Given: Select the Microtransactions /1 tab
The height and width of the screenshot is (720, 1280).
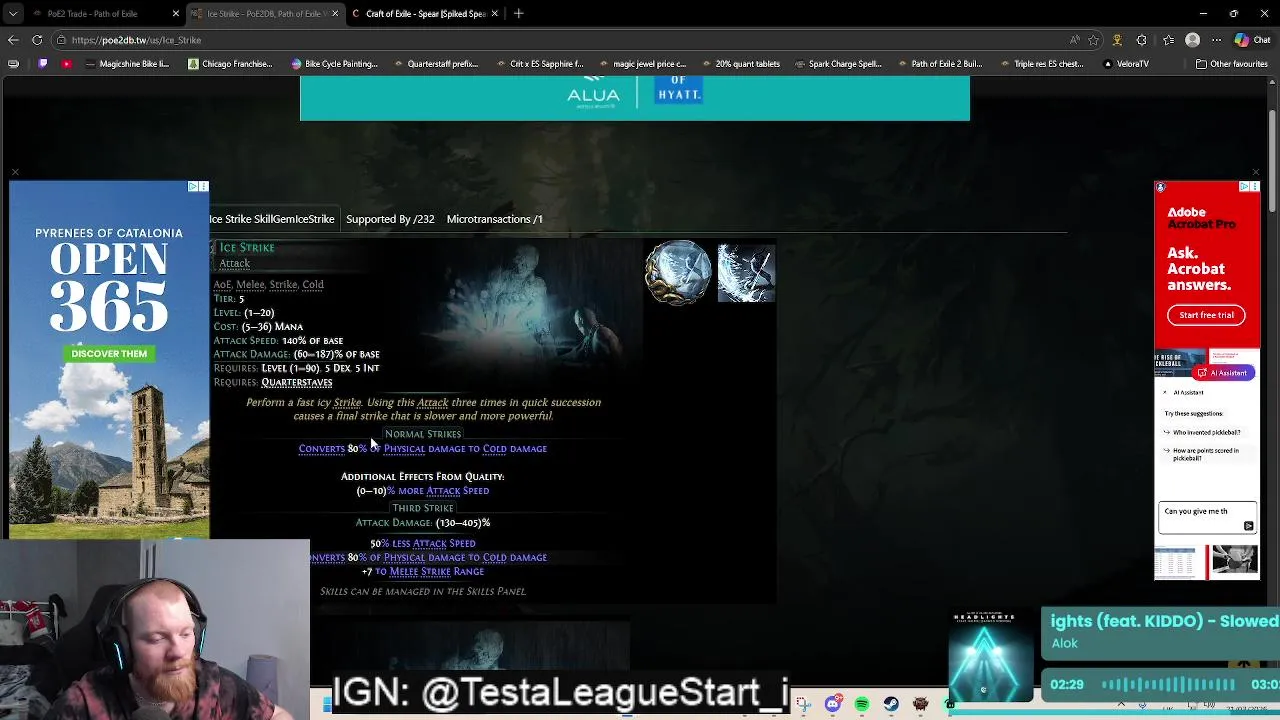Looking at the screenshot, I should (x=495, y=219).
